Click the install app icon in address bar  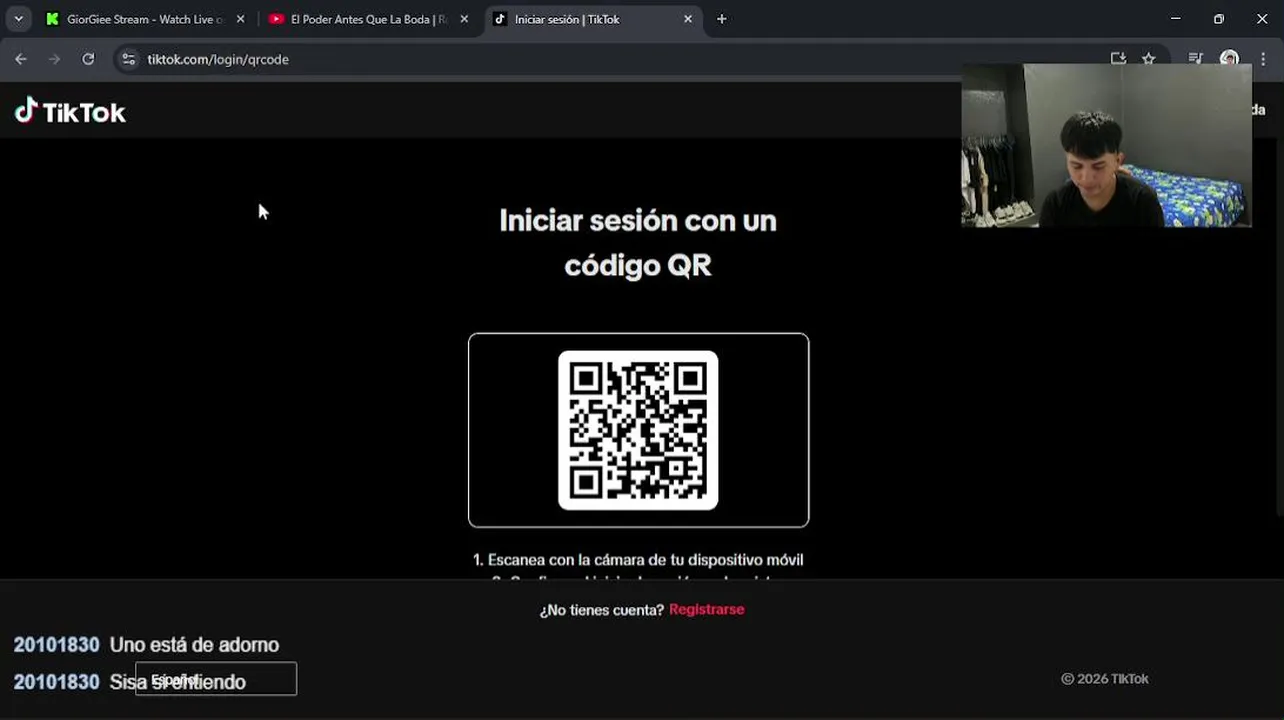[1118, 59]
